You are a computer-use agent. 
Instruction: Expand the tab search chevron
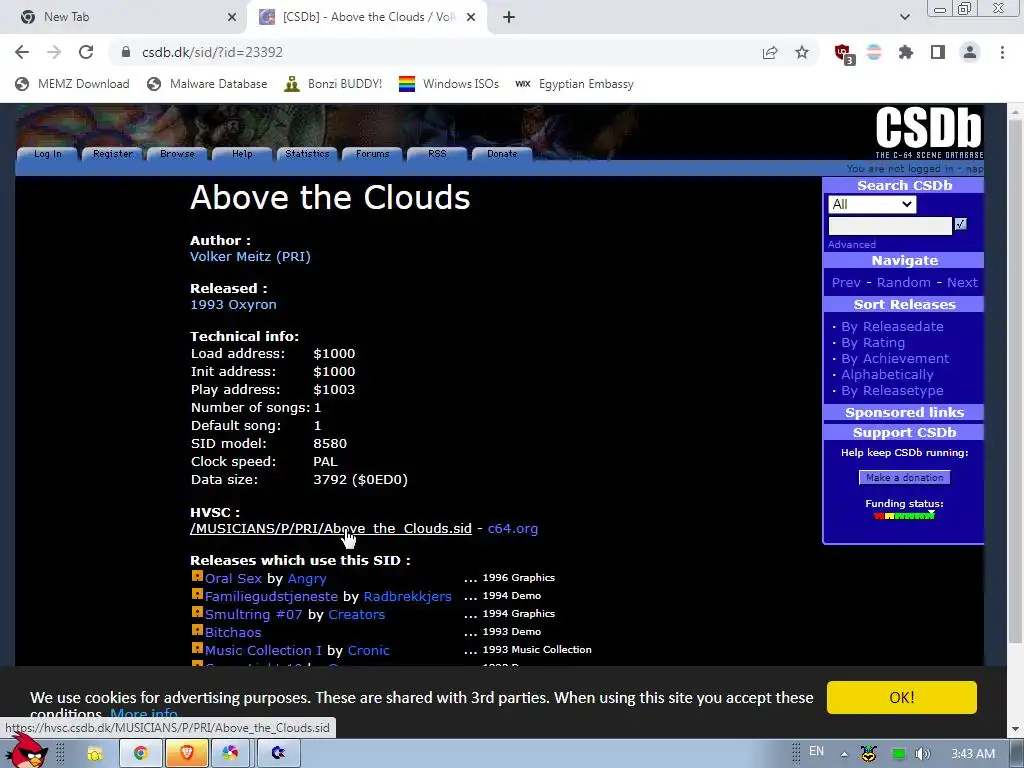click(x=904, y=17)
